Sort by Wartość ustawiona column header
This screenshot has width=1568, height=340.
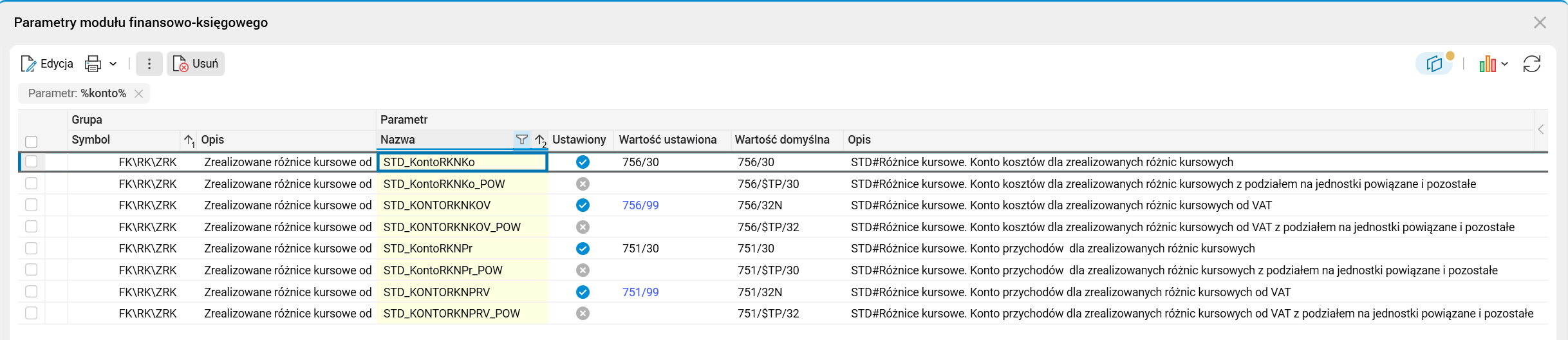[667, 140]
